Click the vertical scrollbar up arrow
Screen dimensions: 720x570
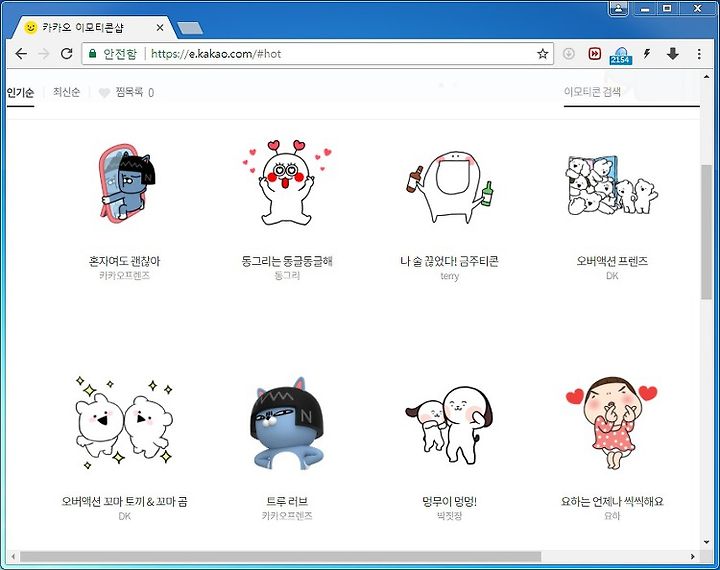(706, 76)
